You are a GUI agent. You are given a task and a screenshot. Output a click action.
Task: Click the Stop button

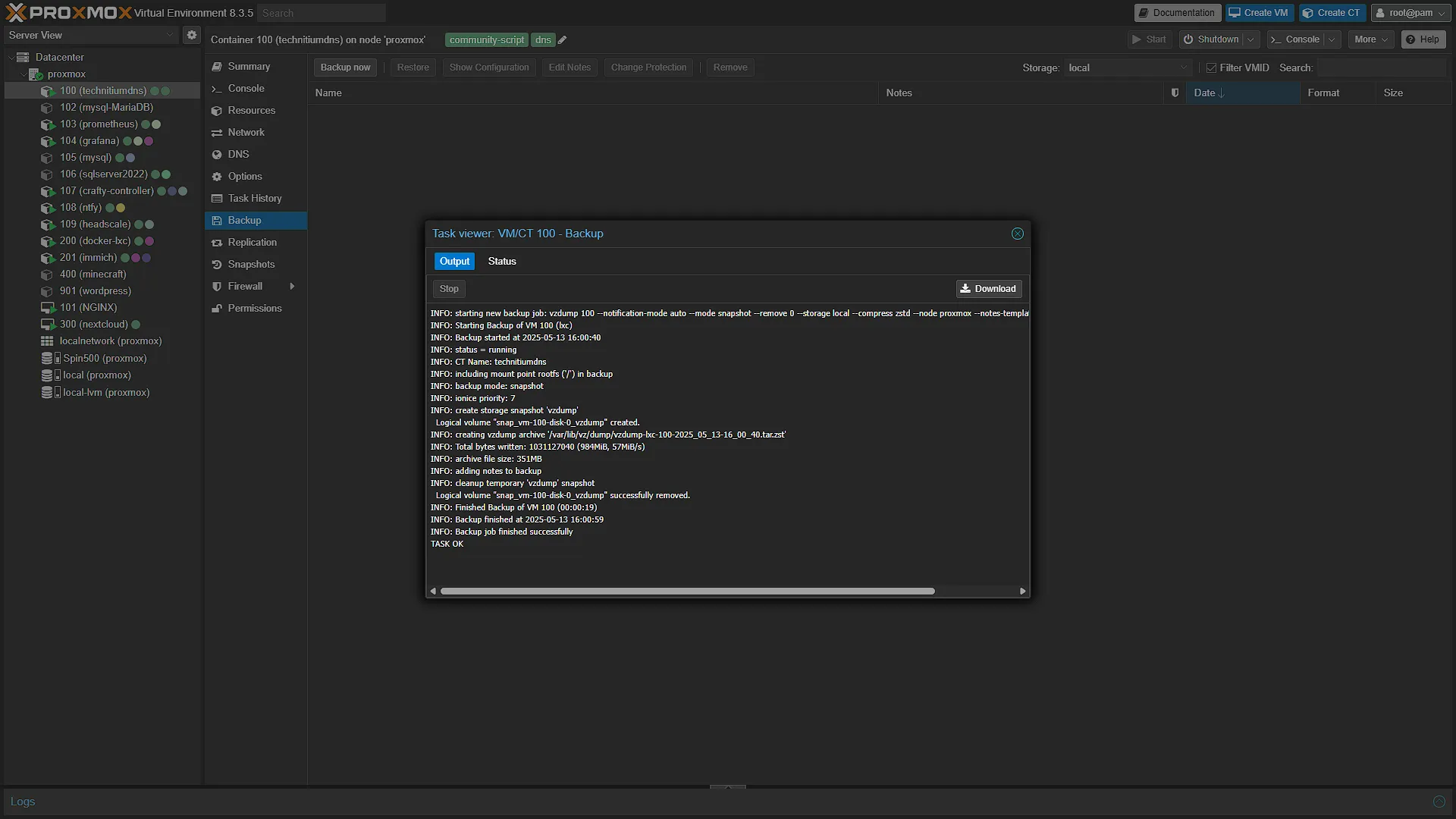(449, 289)
